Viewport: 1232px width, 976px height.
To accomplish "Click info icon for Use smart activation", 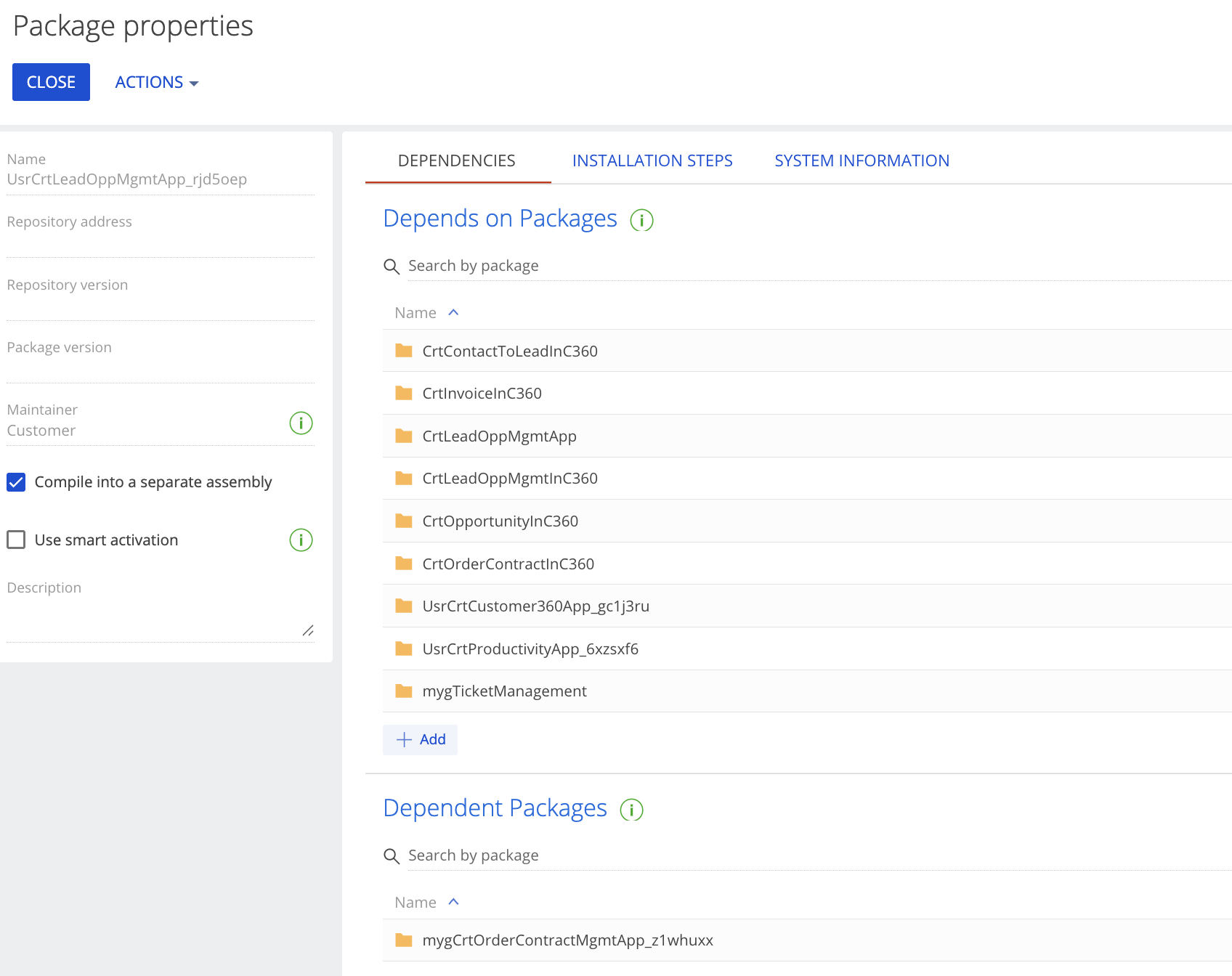I will [301, 540].
